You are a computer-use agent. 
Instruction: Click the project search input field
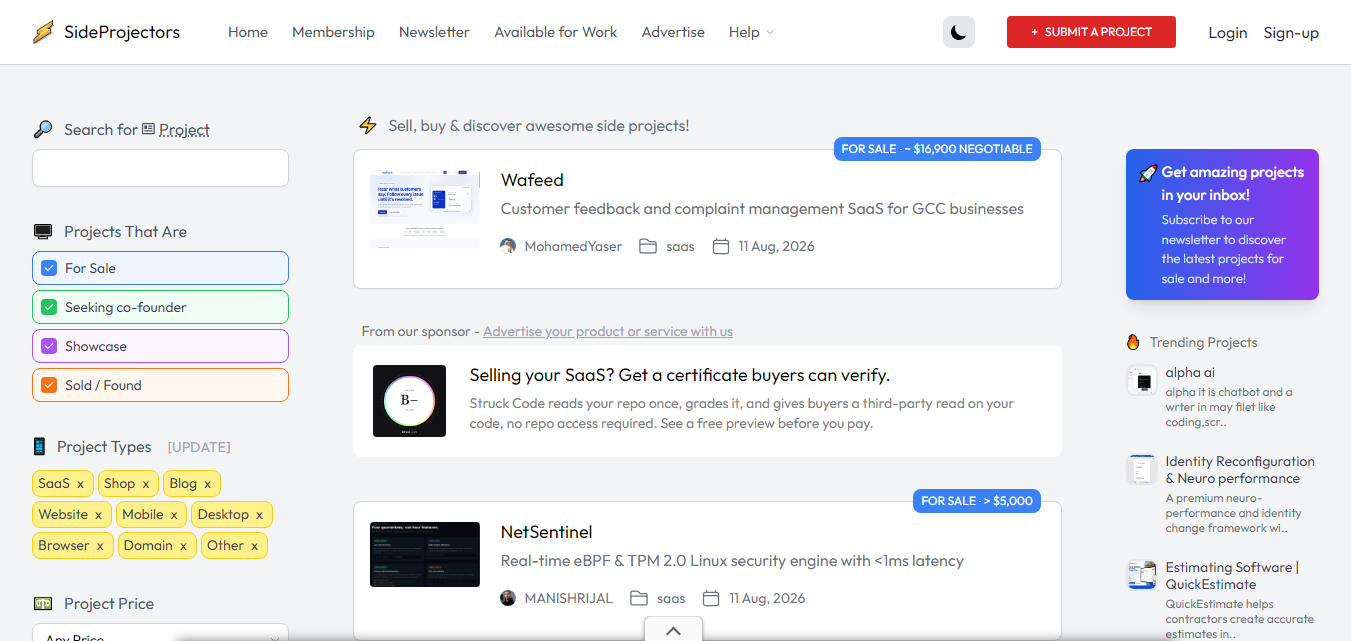point(160,168)
